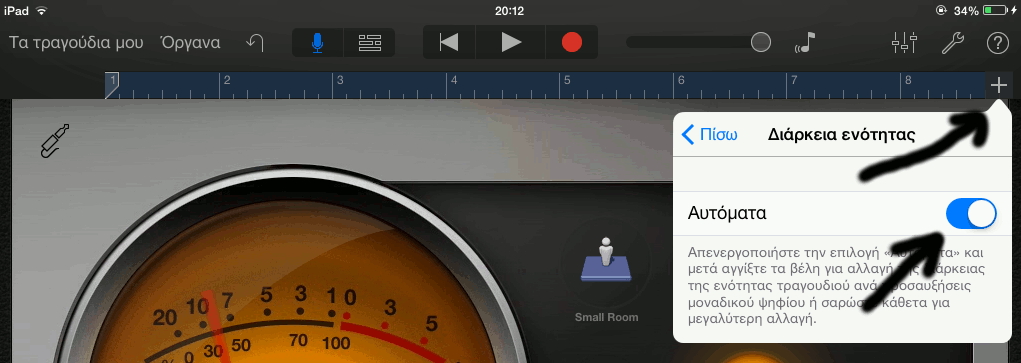Tap the undo arrow icon
This screenshot has width=1021, height=363.
pos(255,43)
